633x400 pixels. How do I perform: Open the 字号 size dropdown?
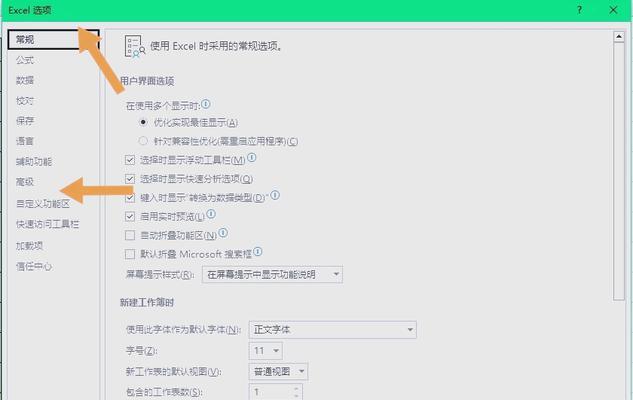coord(266,351)
